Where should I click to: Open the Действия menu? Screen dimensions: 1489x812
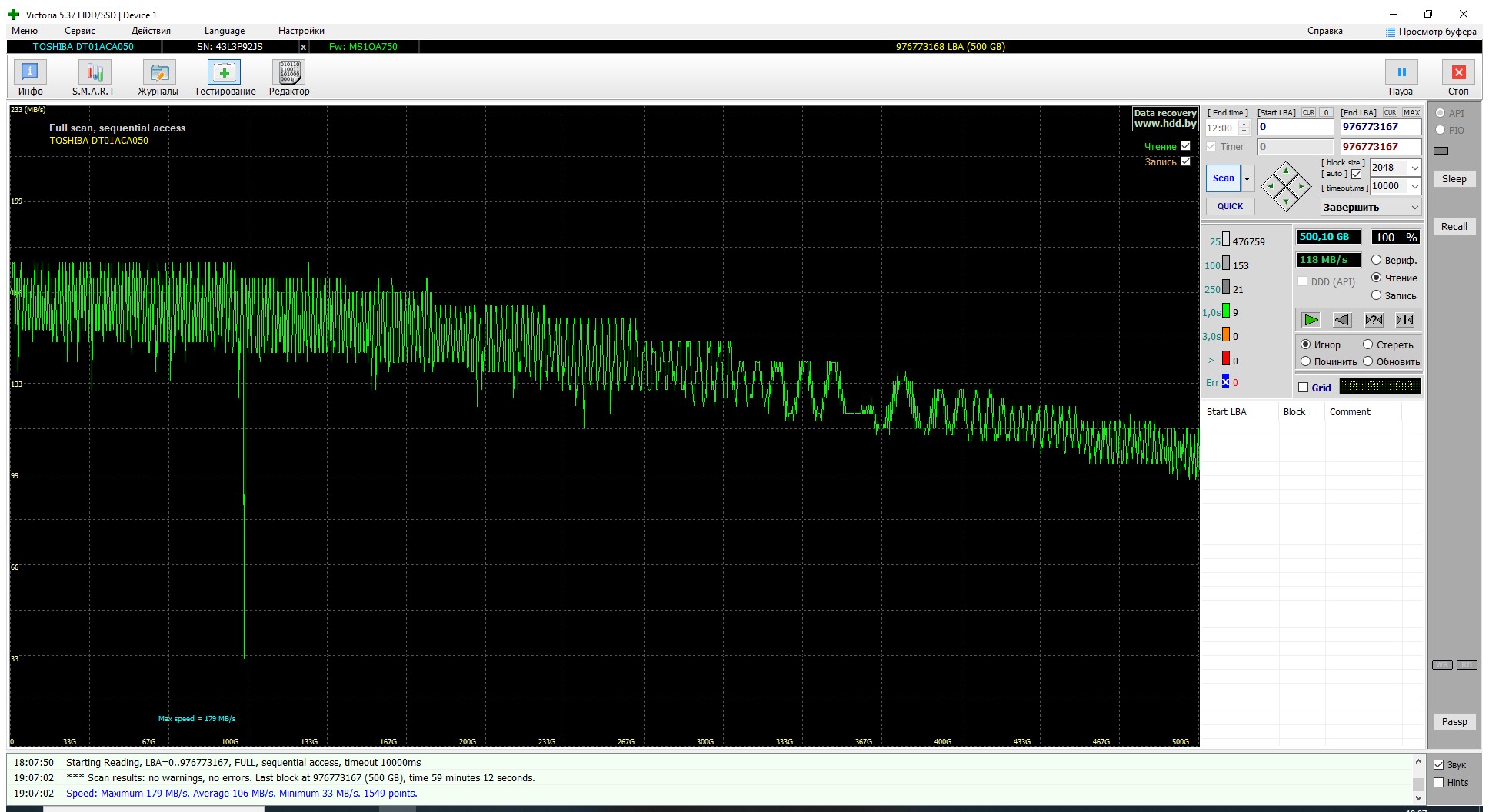point(151,31)
